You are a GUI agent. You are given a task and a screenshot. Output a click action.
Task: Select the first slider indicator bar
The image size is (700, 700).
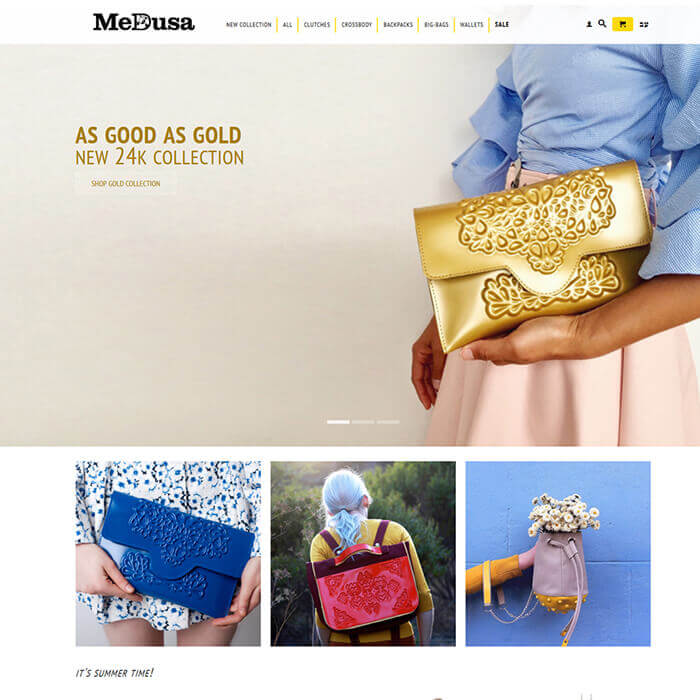338,422
